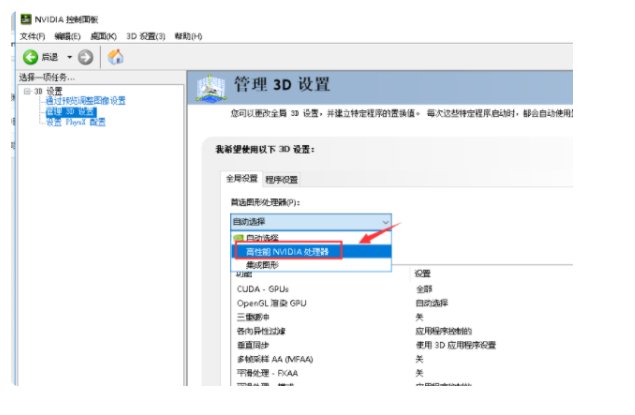Choose 集成图形 option in dropdown list

pos(311,265)
